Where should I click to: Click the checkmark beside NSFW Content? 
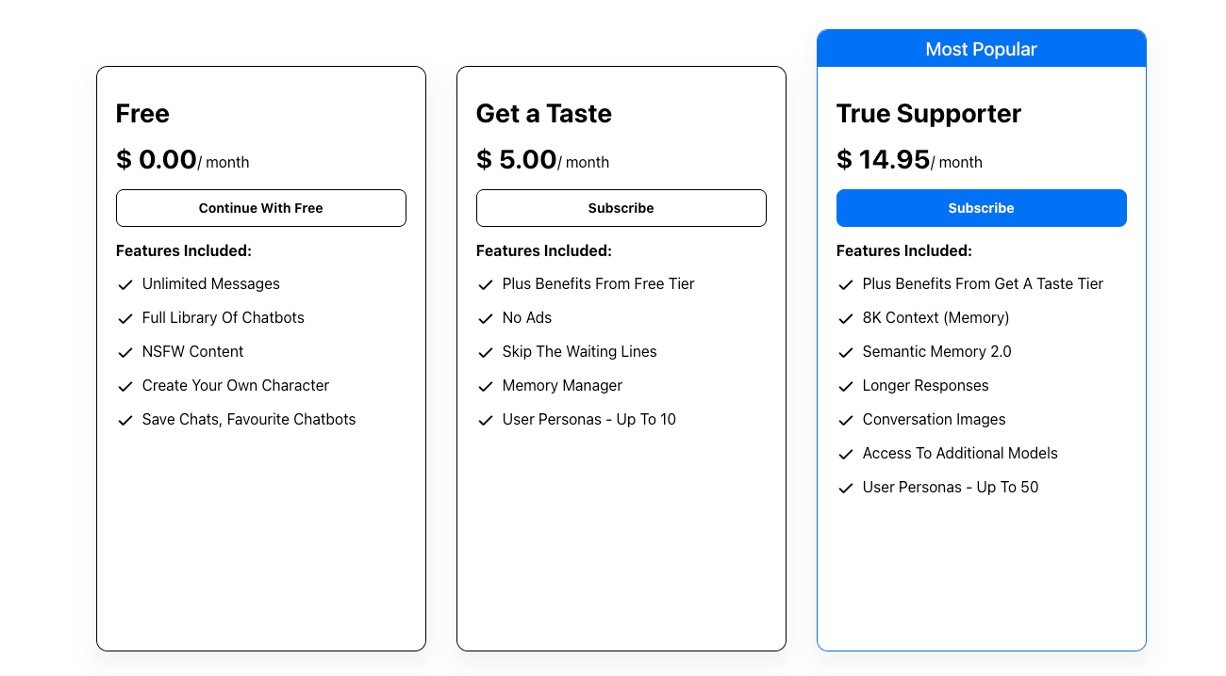pos(125,353)
